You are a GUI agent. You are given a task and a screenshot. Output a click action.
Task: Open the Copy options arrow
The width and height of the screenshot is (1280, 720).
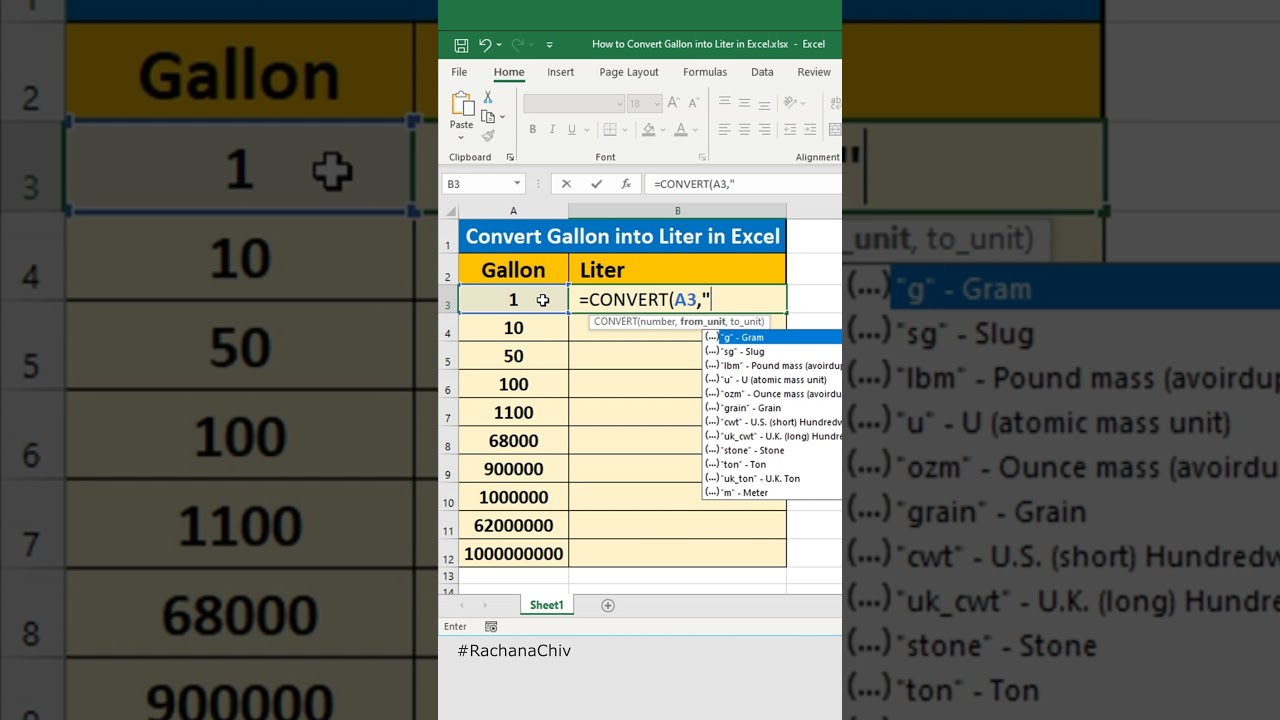point(502,117)
